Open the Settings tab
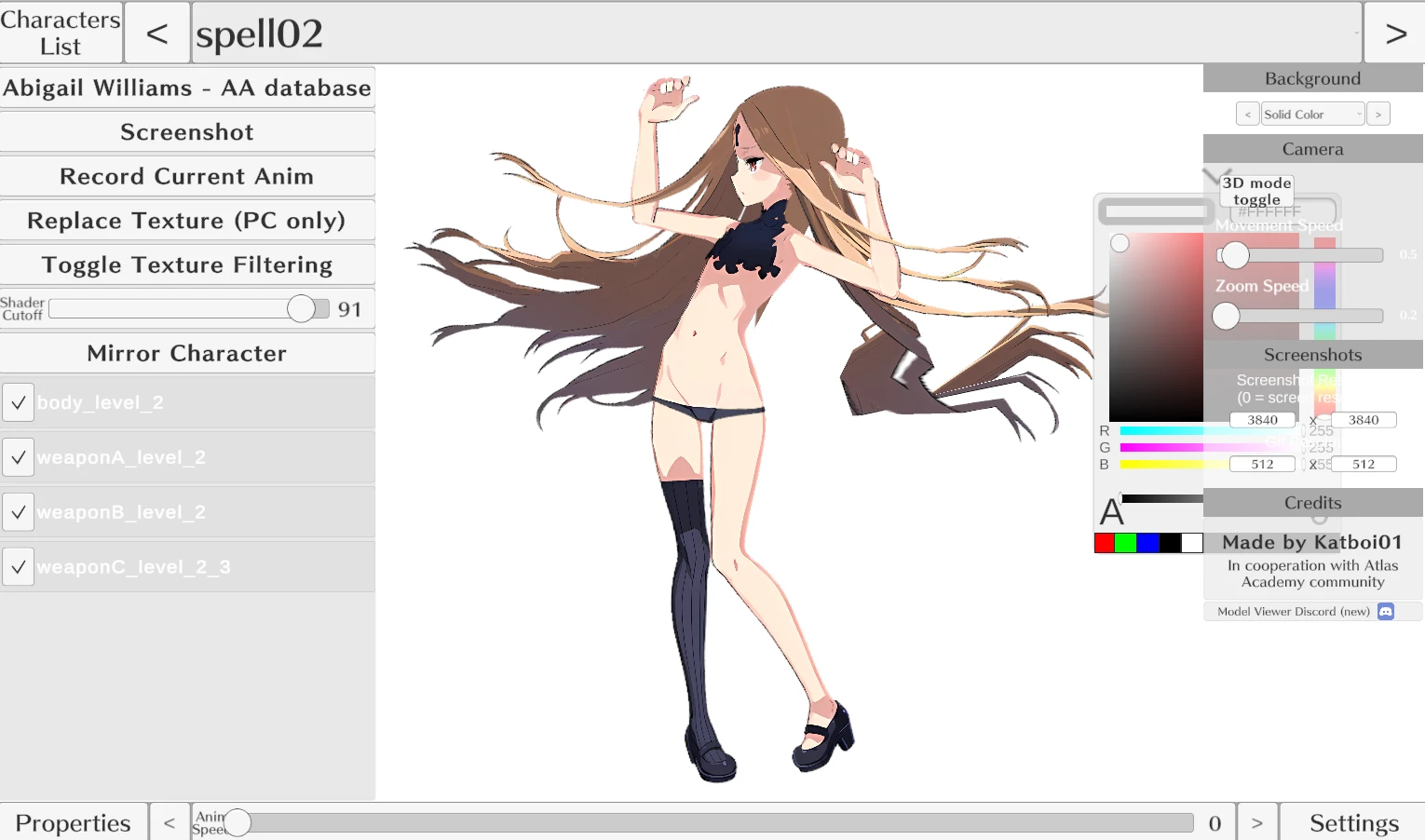This screenshot has height=840, width=1425. pos(1353,822)
